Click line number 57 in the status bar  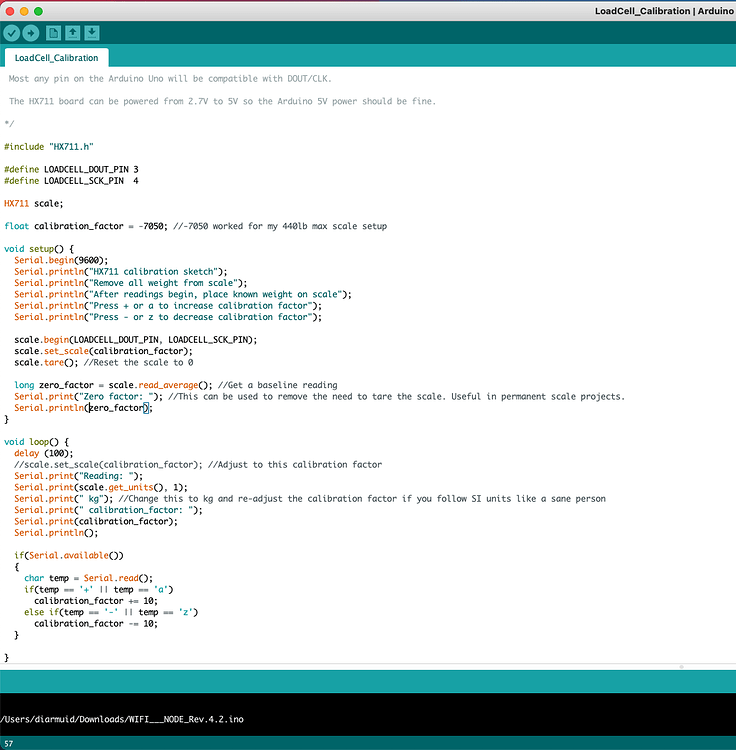9,744
